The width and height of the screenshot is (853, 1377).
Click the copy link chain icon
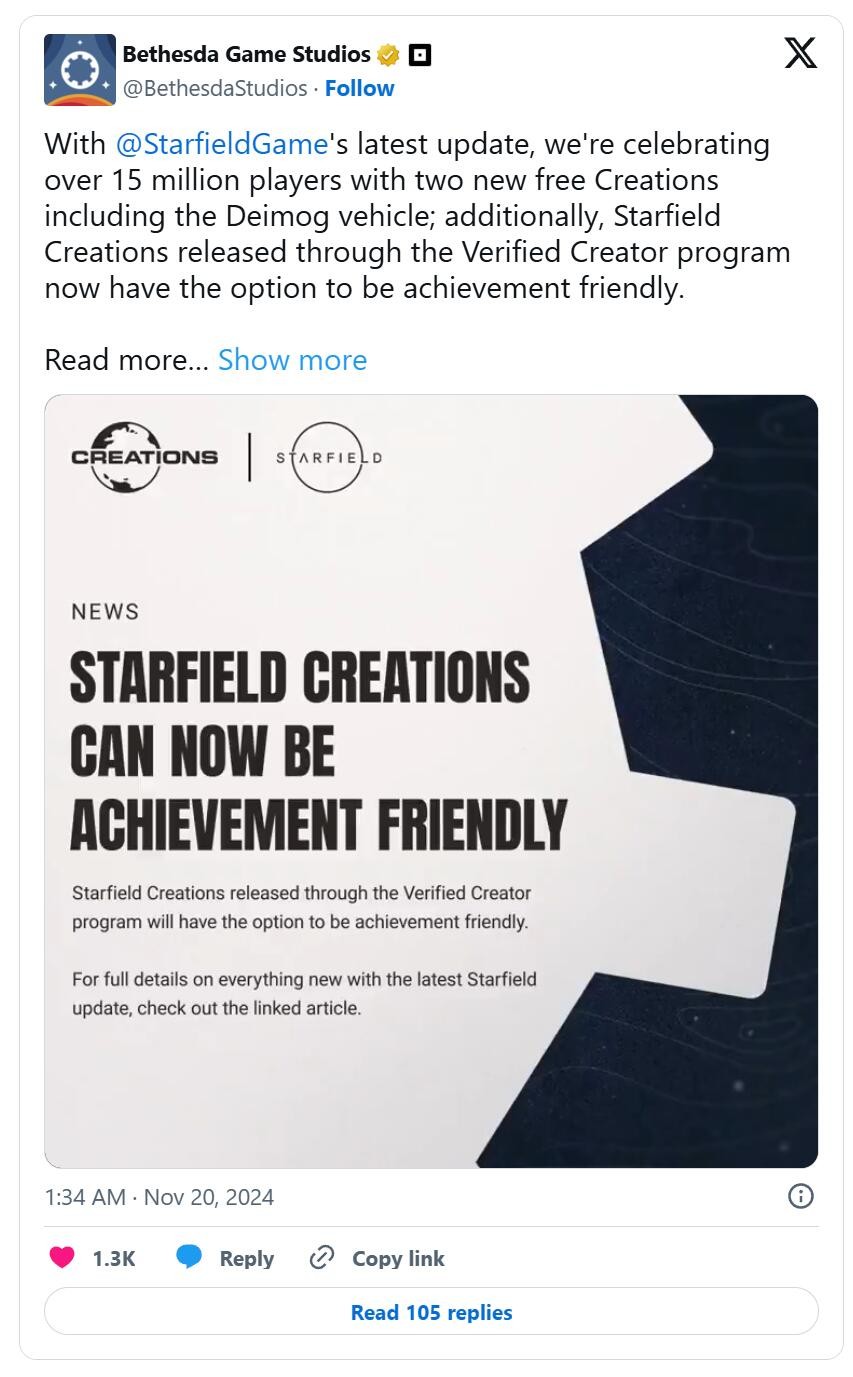click(x=321, y=1258)
